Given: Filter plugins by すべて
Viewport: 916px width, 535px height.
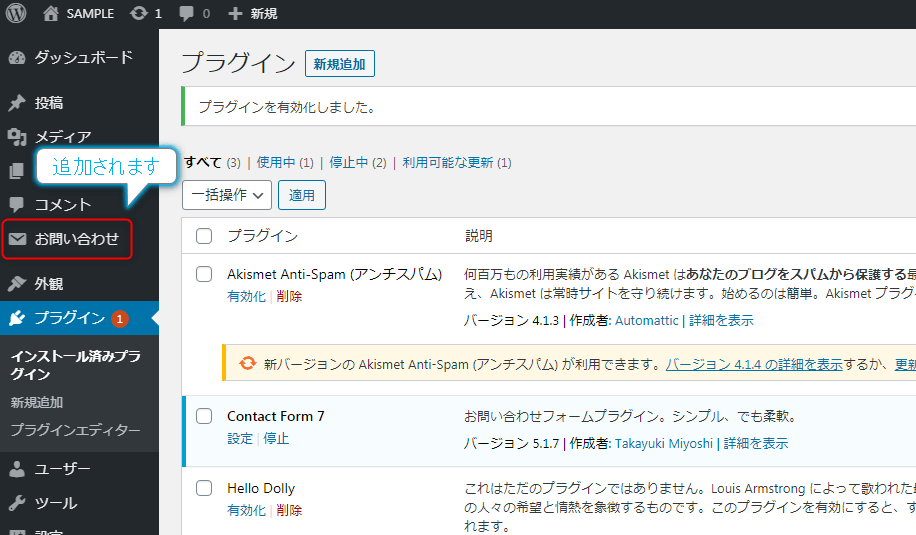Looking at the screenshot, I should (x=203, y=162).
